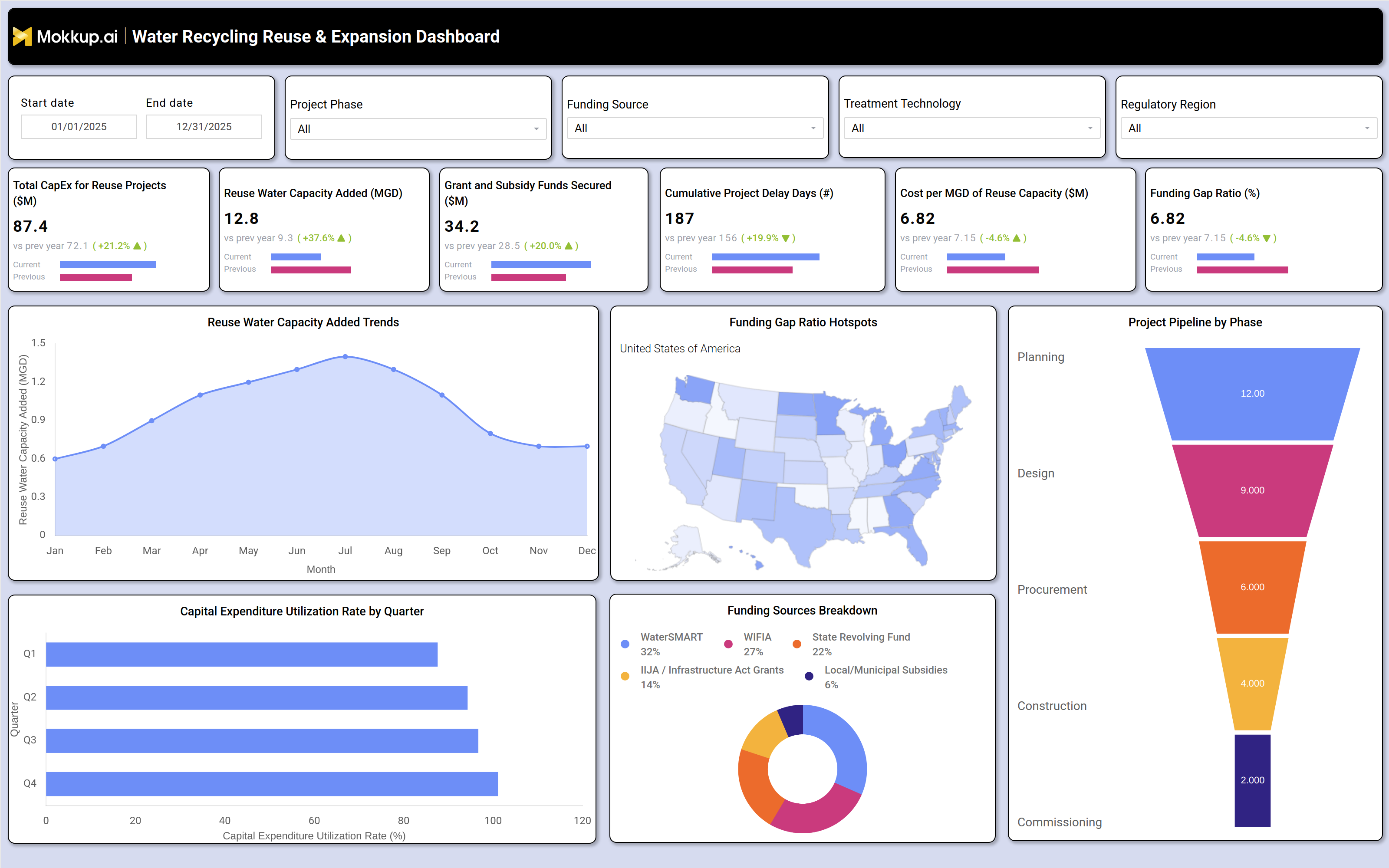This screenshot has width=1389, height=868.
Task: Click Washington state on the hotspots map
Action: click(x=695, y=390)
